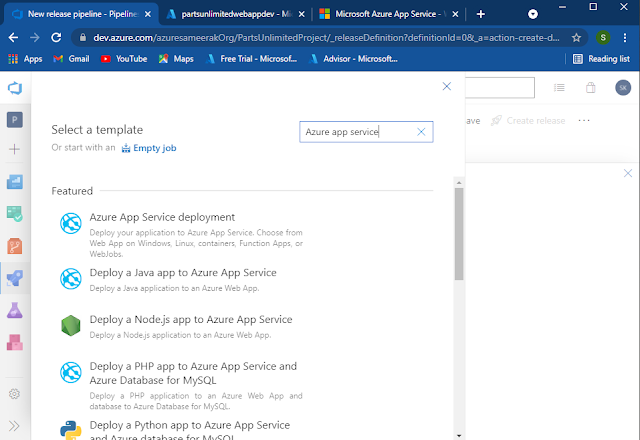
Task: Click the PHP app Azure globe icon
Action: point(71,372)
